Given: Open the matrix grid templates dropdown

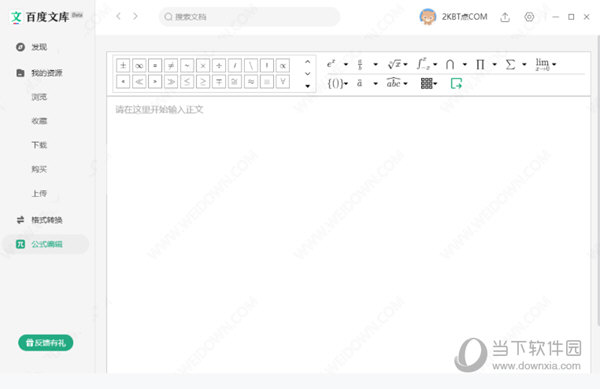Looking at the screenshot, I should coord(429,83).
